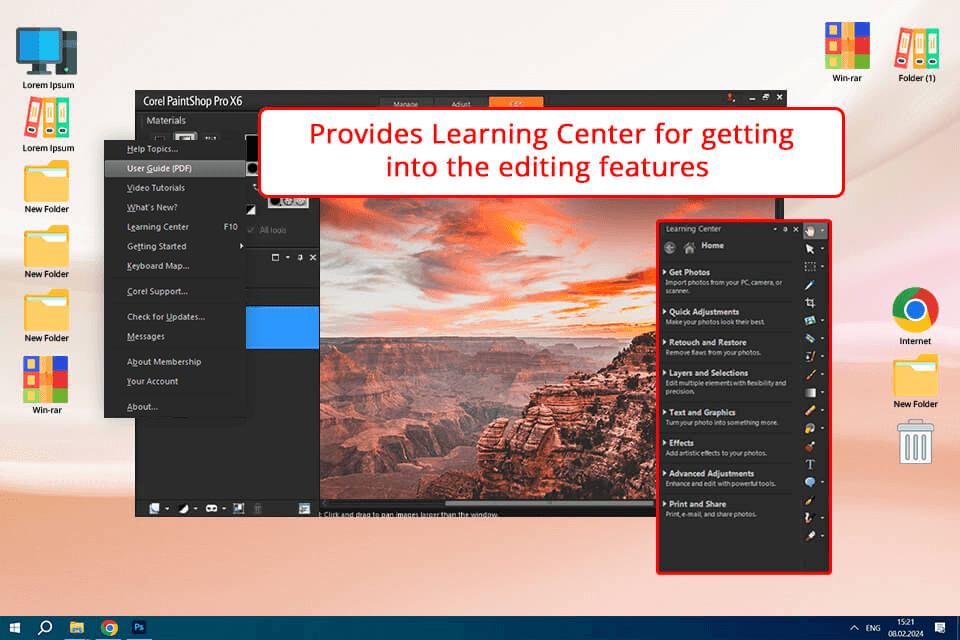This screenshot has width=960, height=640.
Task: Open Help Topics menu entry
Action: 175,149
